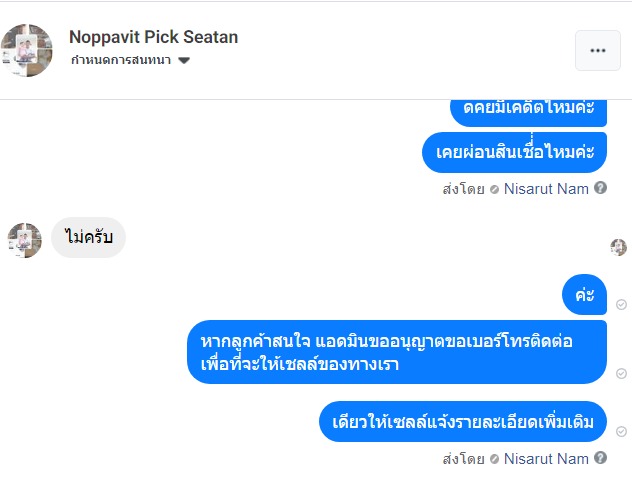Click Noppavit's profile picture in the header

pos(27,51)
